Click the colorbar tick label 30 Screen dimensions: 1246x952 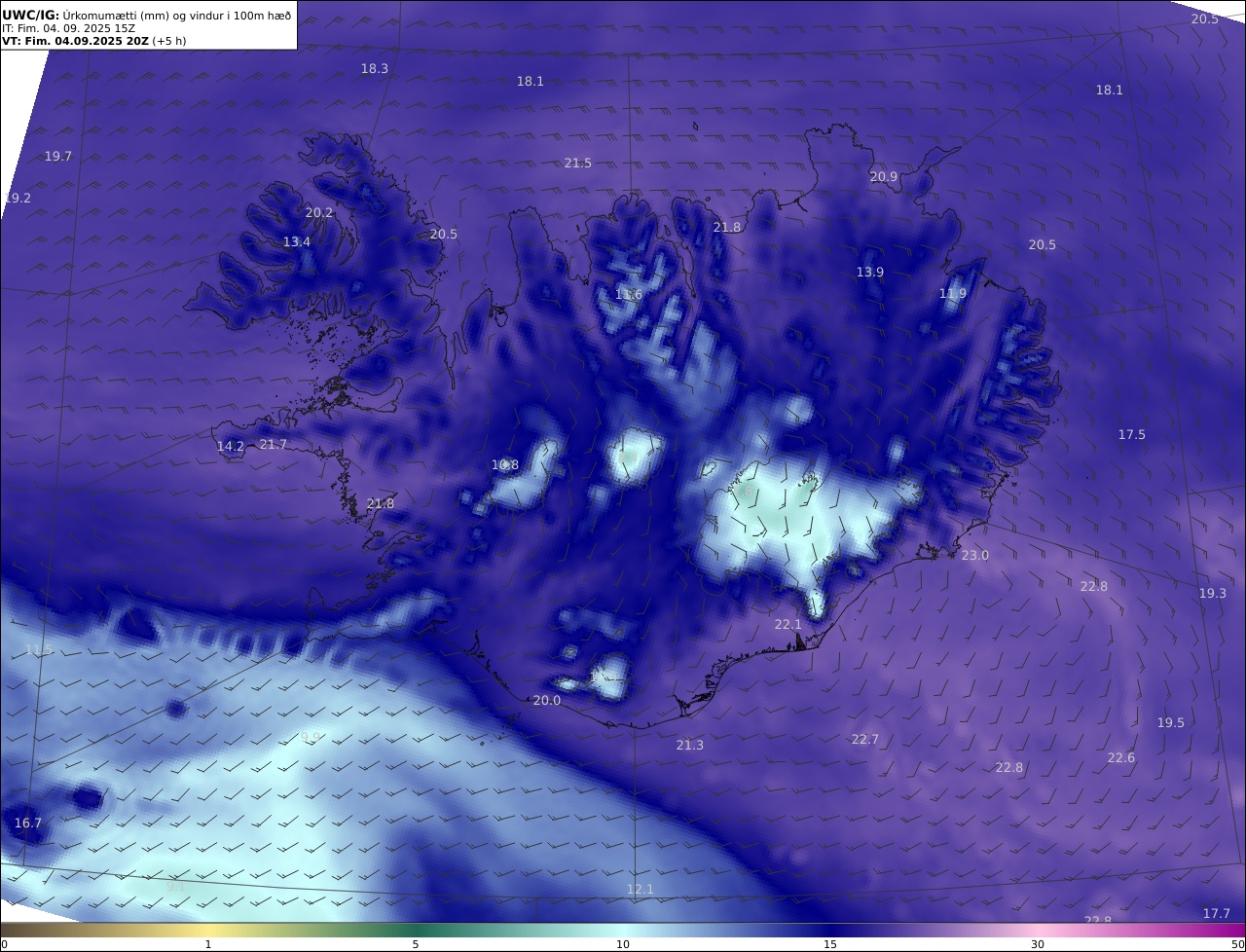(x=1038, y=944)
